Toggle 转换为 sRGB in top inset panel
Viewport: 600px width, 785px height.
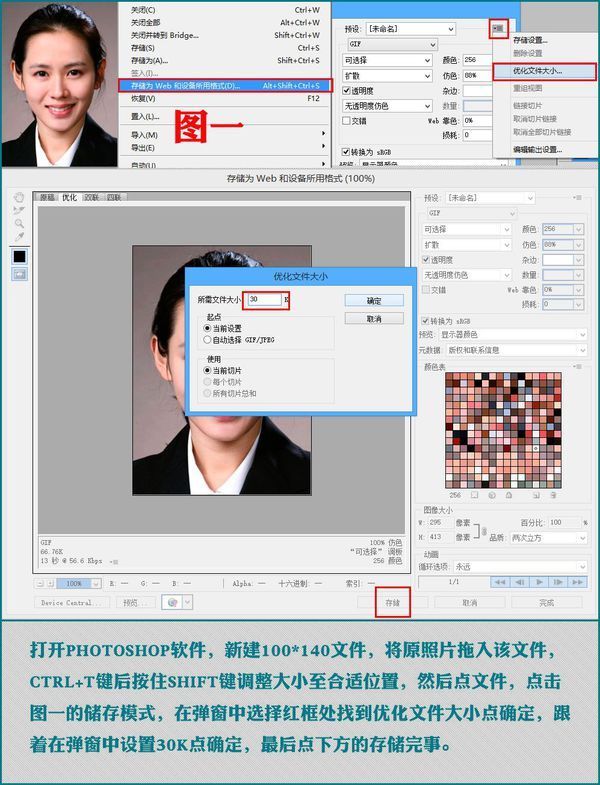click(345, 152)
